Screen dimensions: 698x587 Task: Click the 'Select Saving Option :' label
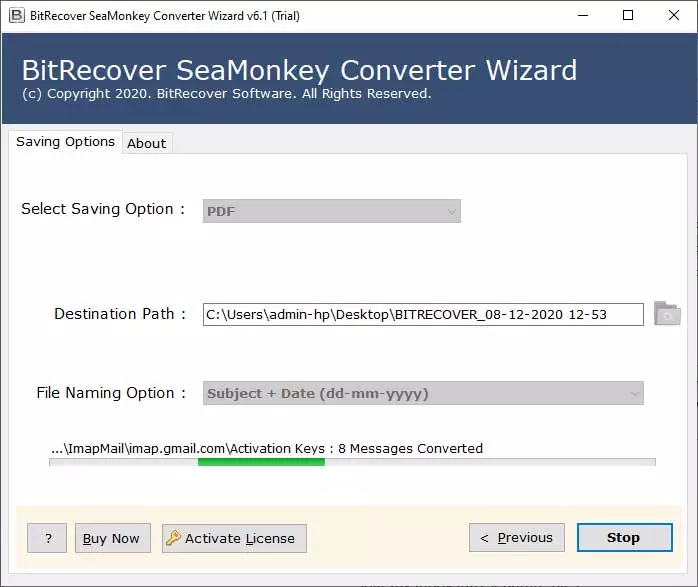pyautogui.click(x=103, y=209)
